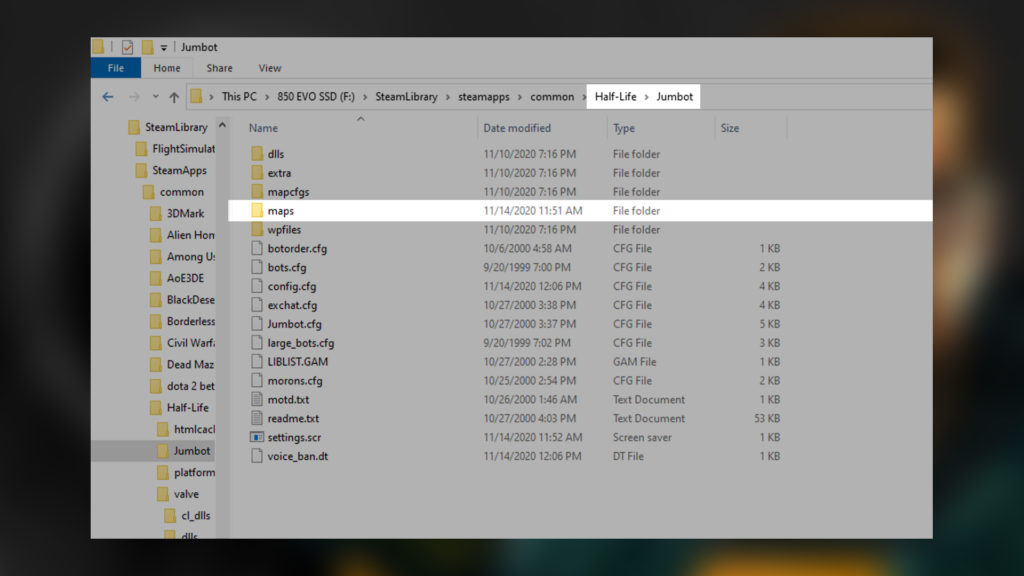
Task: Navigate to steamapps breadcrumb
Action: pos(484,97)
